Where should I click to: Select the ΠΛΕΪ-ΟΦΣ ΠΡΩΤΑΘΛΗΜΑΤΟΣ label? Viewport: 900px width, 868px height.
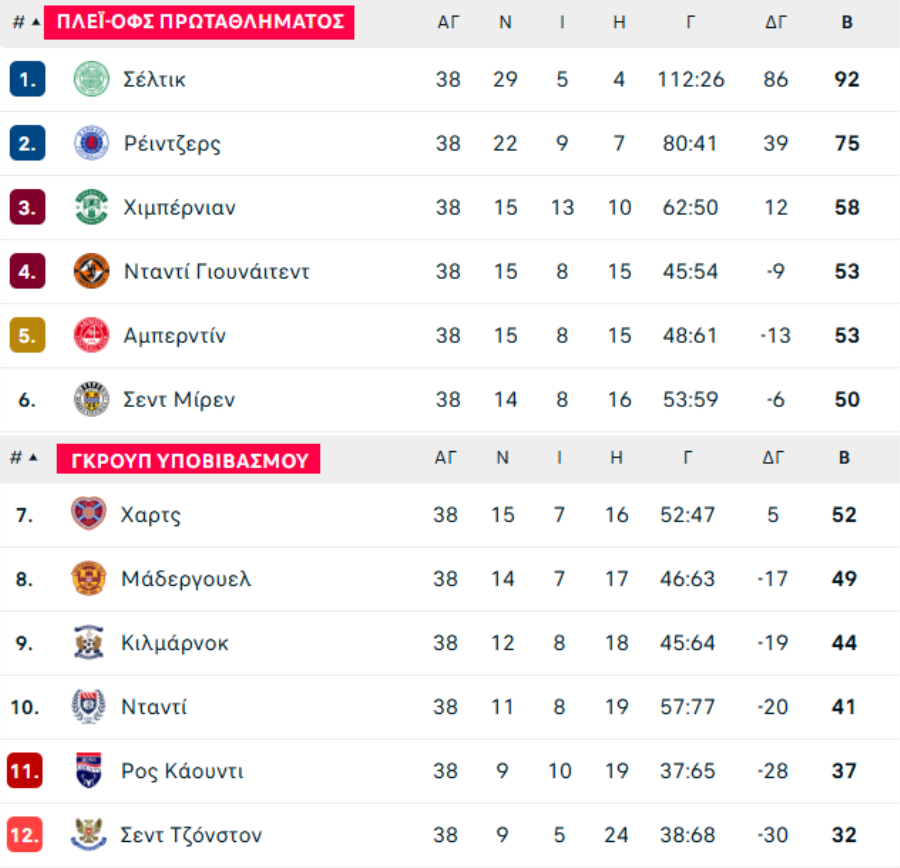pyautogui.click(x=199, y=22)
